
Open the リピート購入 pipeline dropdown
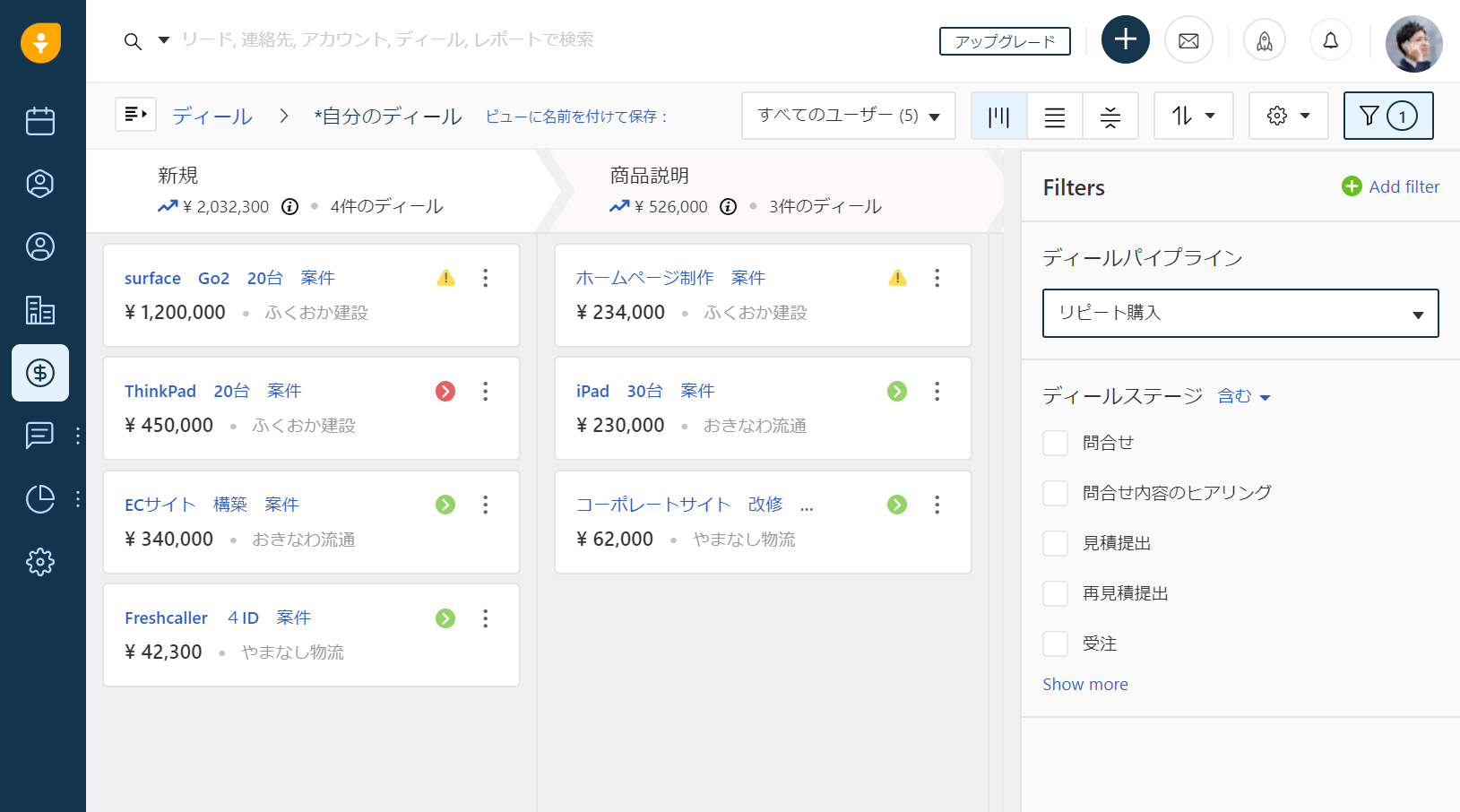pos(1240,313)
